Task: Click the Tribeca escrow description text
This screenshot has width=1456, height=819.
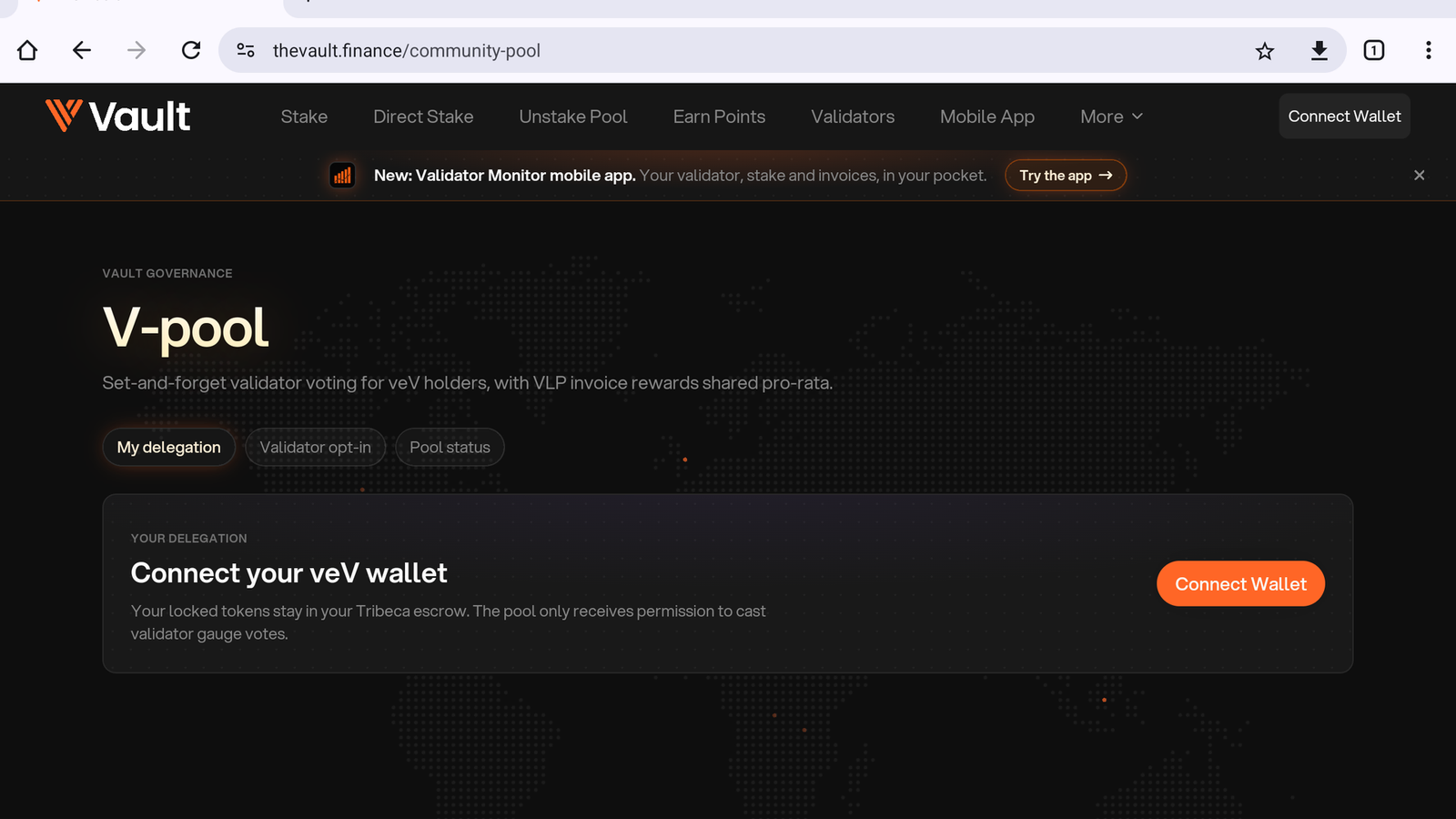Action: pyautogui.click(x=448, y=622)
